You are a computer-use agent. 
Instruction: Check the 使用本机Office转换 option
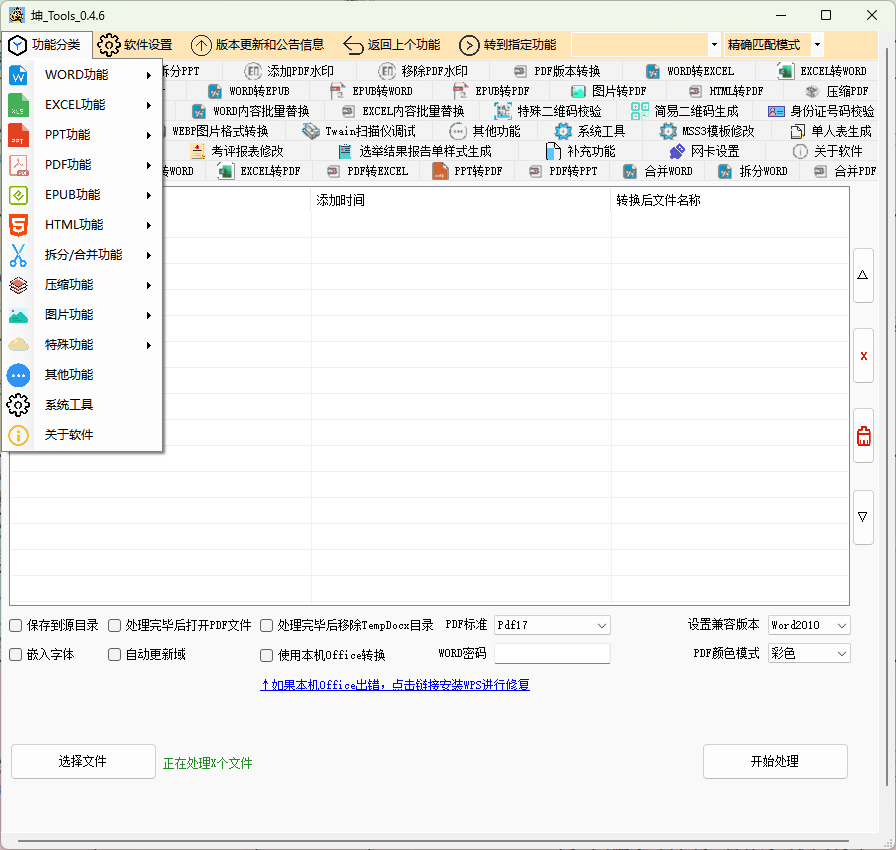267,656
